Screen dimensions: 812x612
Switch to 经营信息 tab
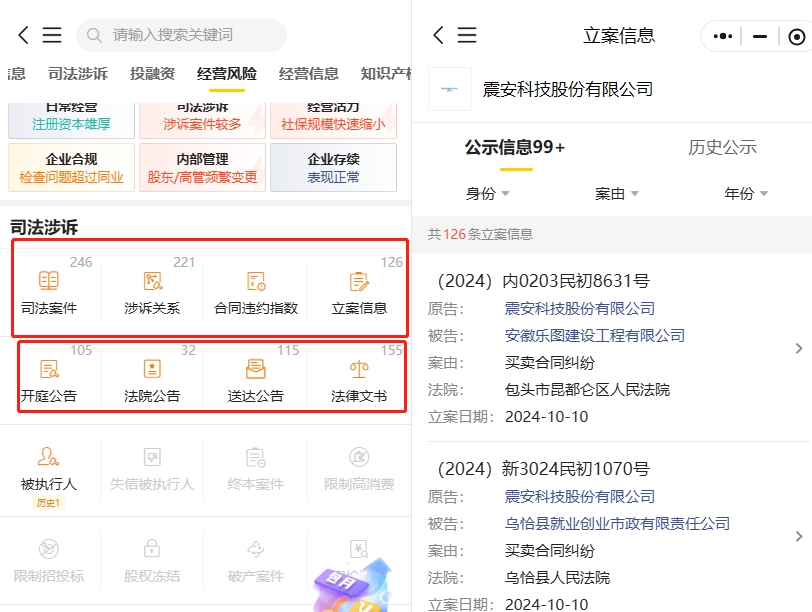pos(309,74)
